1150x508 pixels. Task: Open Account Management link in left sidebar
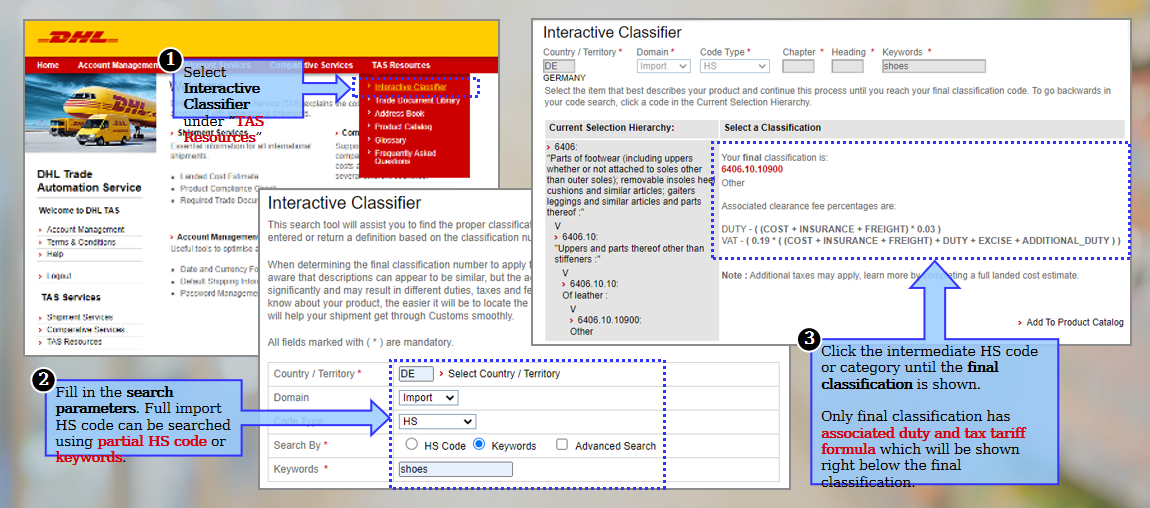click(85, 230)
